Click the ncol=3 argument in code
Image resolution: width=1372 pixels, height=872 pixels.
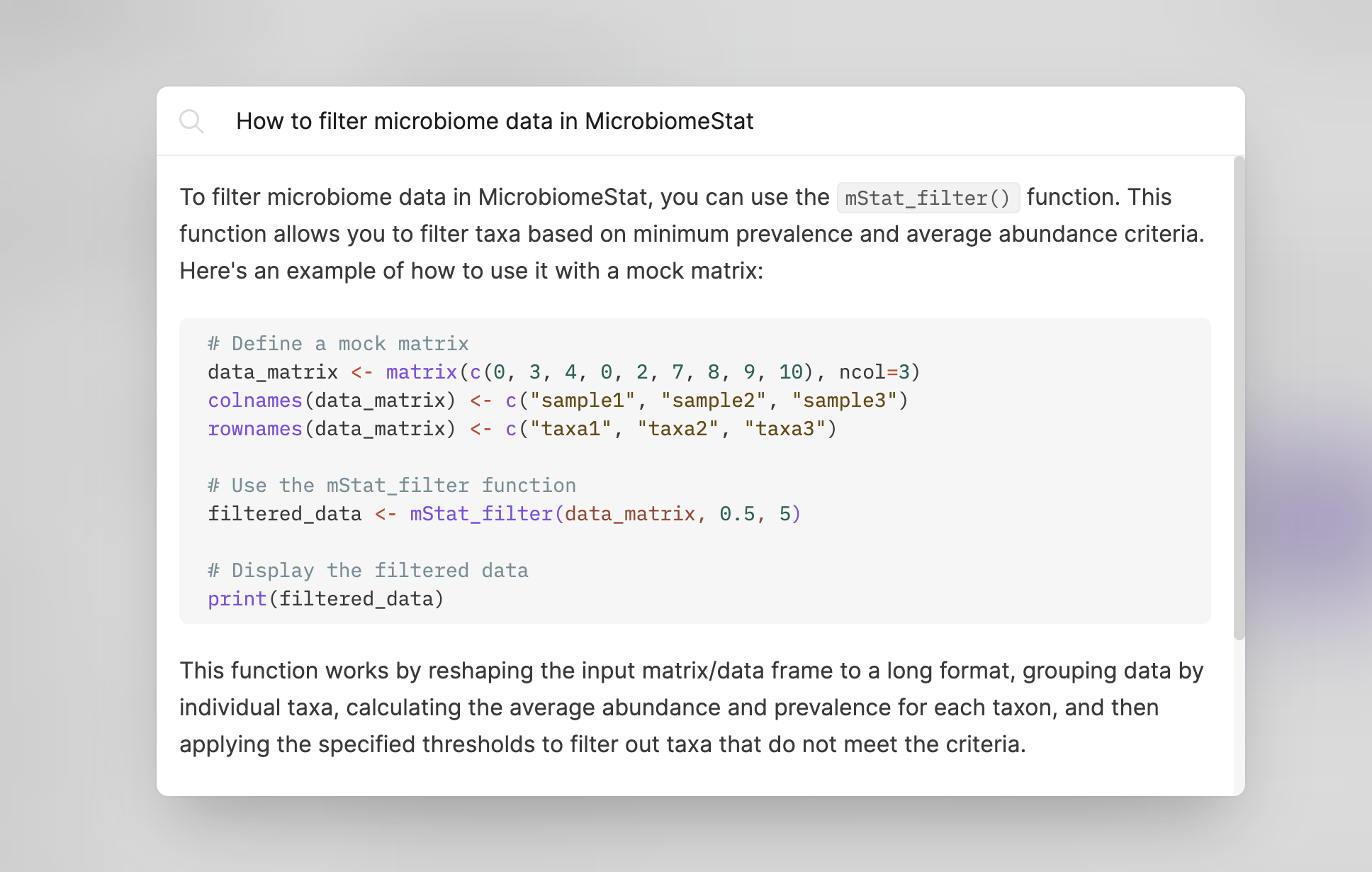click(x=874, y=372)
